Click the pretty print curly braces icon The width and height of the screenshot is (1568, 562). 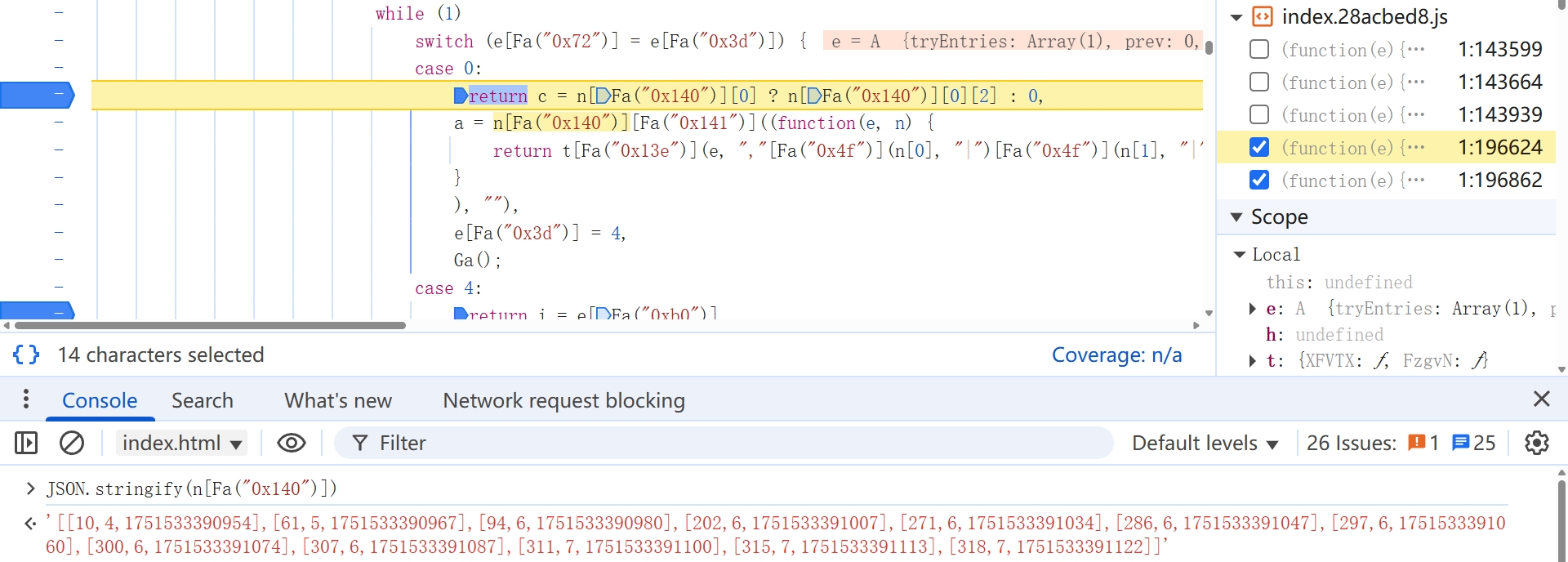(26, 355)
